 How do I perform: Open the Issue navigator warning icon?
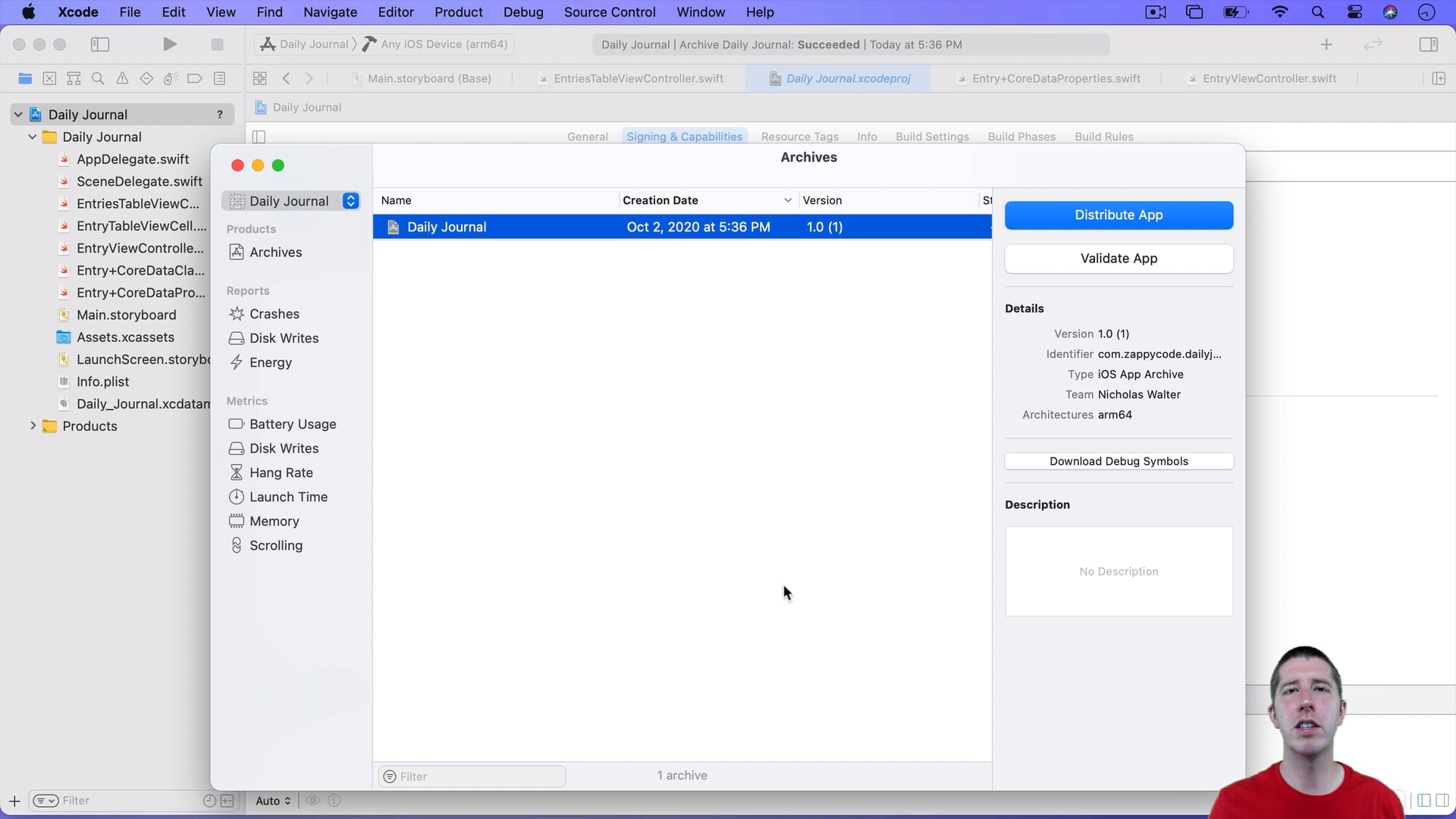tap(122, 78)
